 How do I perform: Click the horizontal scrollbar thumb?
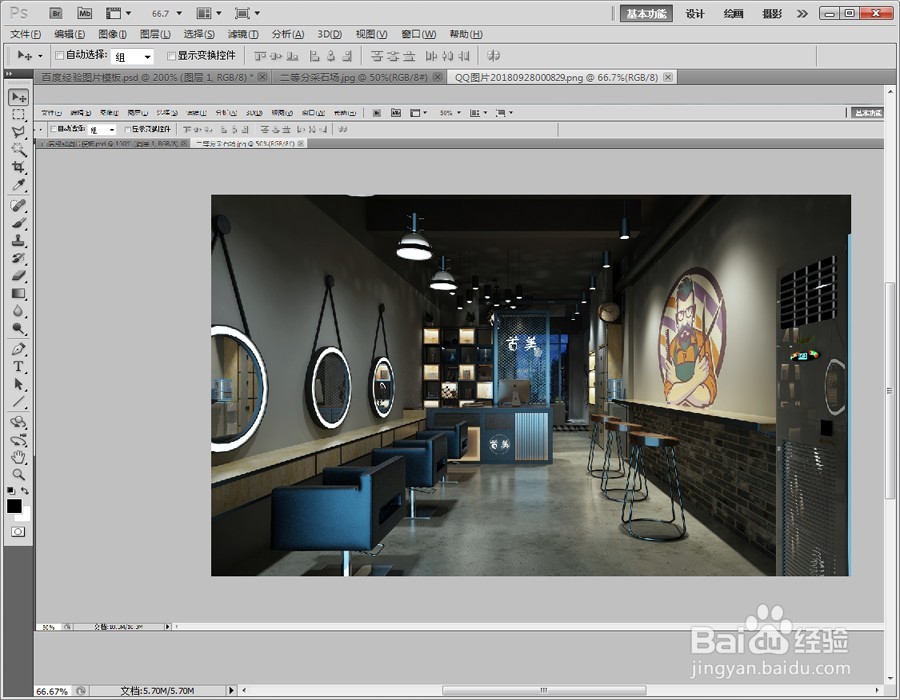tap(544, 690)
